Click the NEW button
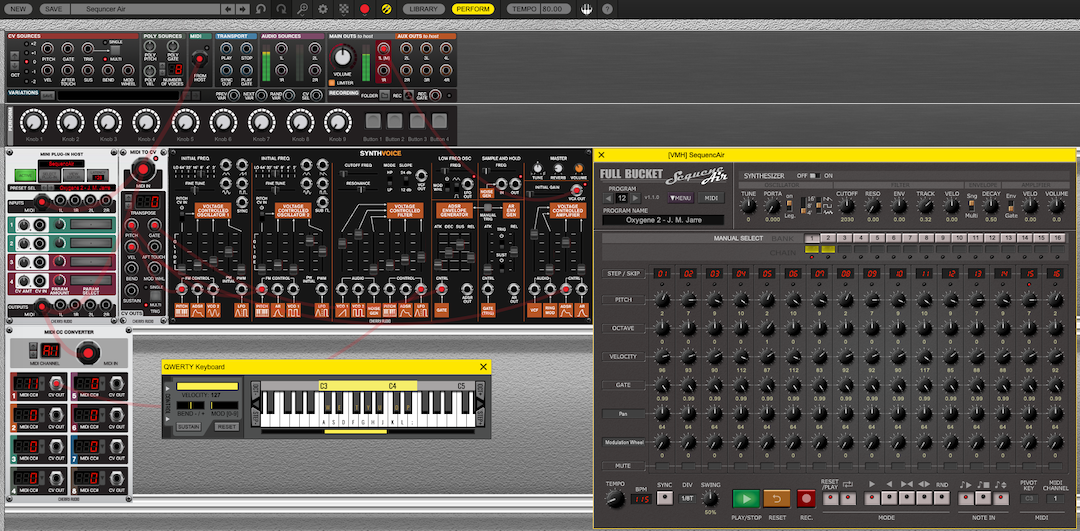The width and height of the screenshot is (1080, 531). coord(19,9)
